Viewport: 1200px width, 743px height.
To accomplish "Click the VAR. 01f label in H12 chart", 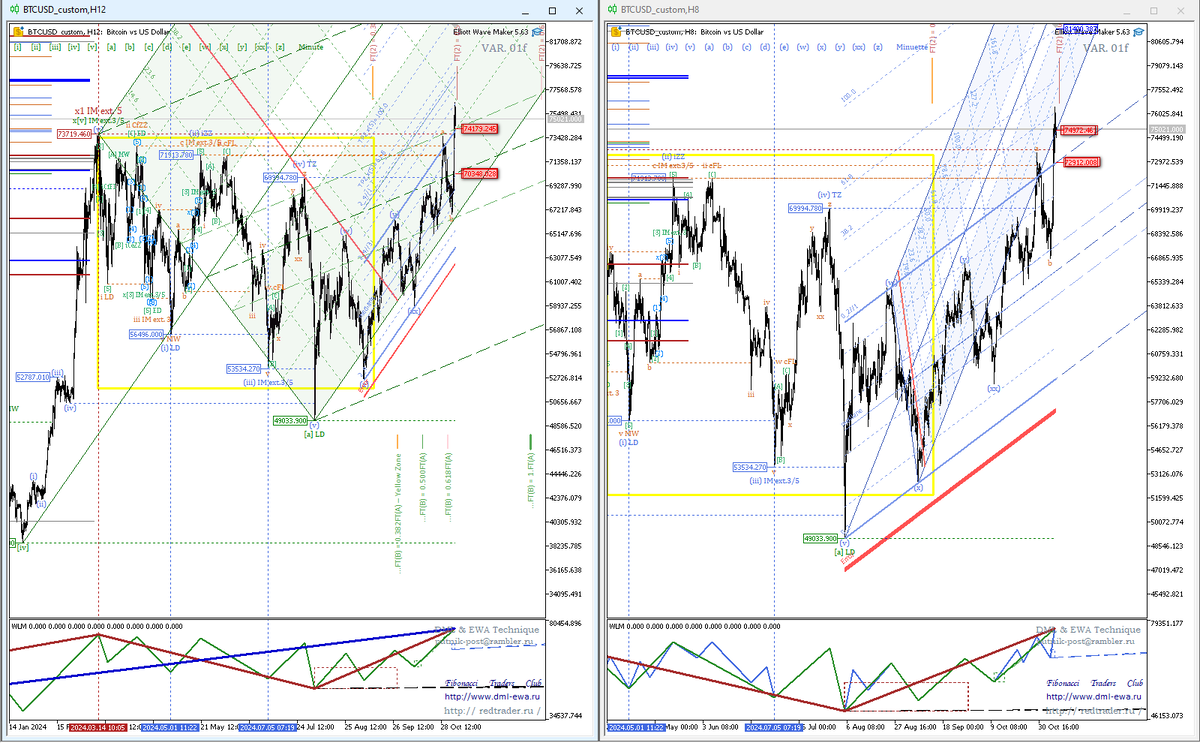I will coord(504,47).
